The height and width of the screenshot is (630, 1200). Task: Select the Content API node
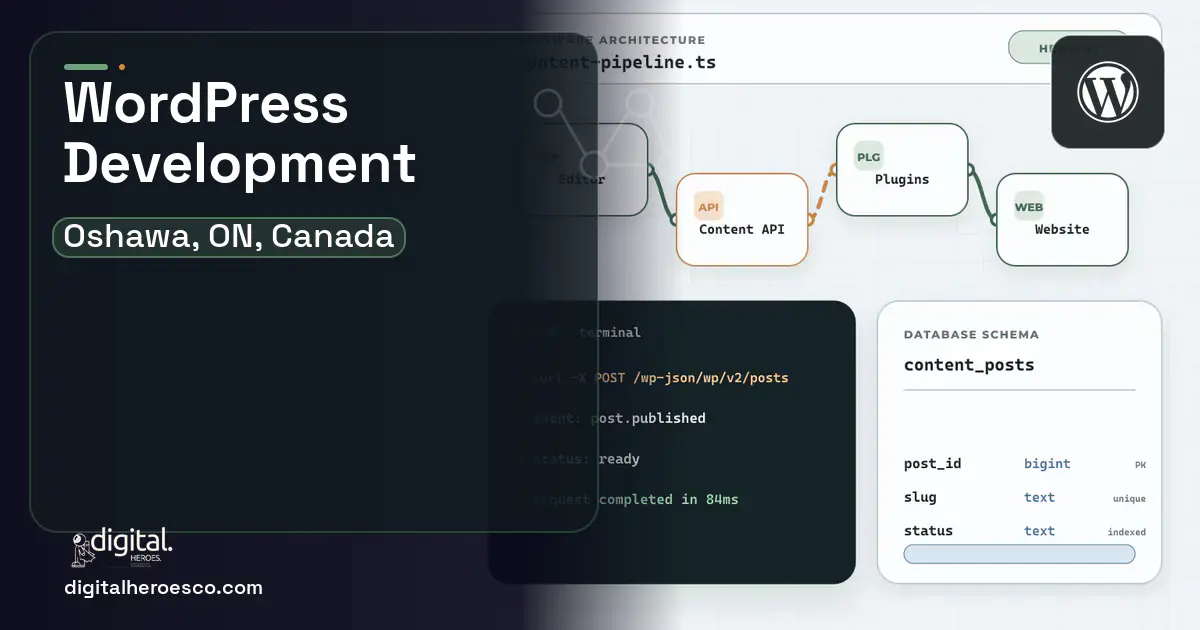(x=742, y=219)
